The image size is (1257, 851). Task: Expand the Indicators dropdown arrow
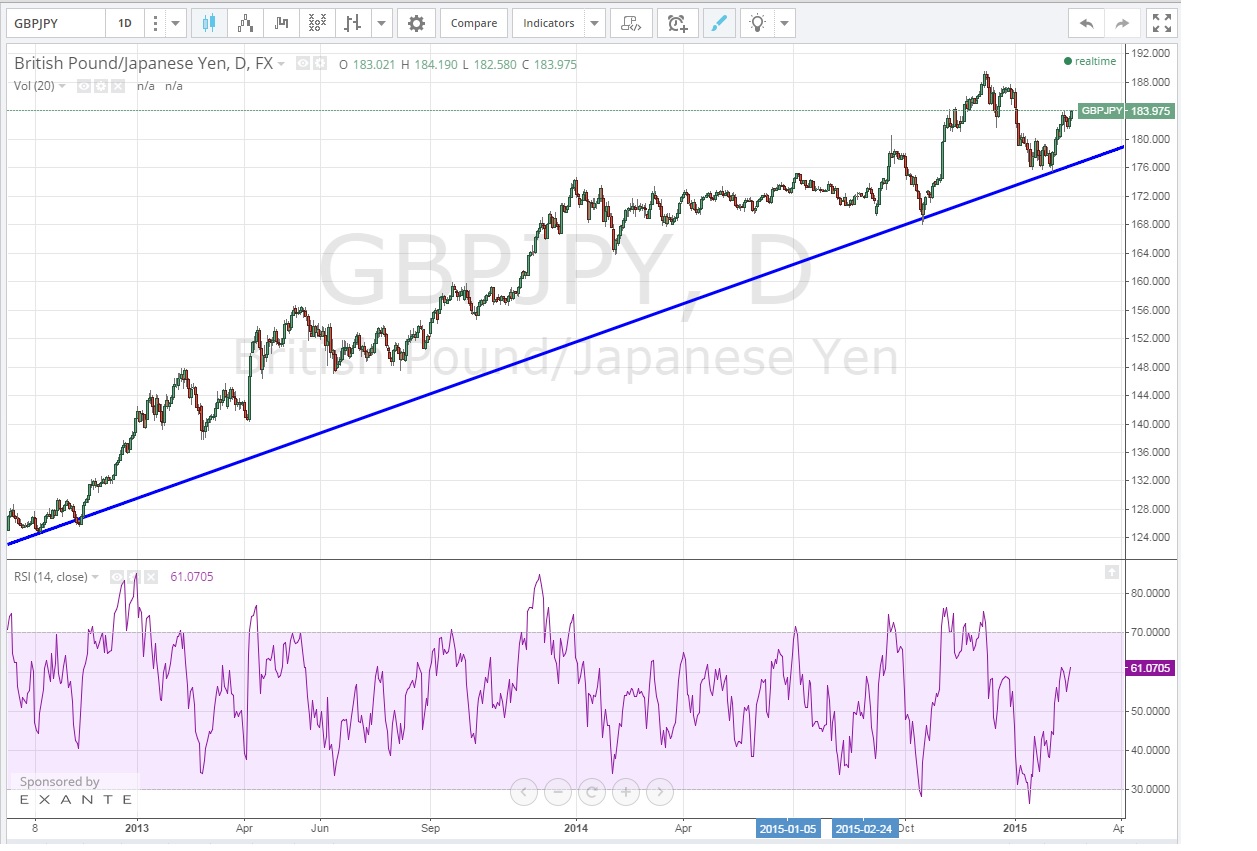(594, 23)
